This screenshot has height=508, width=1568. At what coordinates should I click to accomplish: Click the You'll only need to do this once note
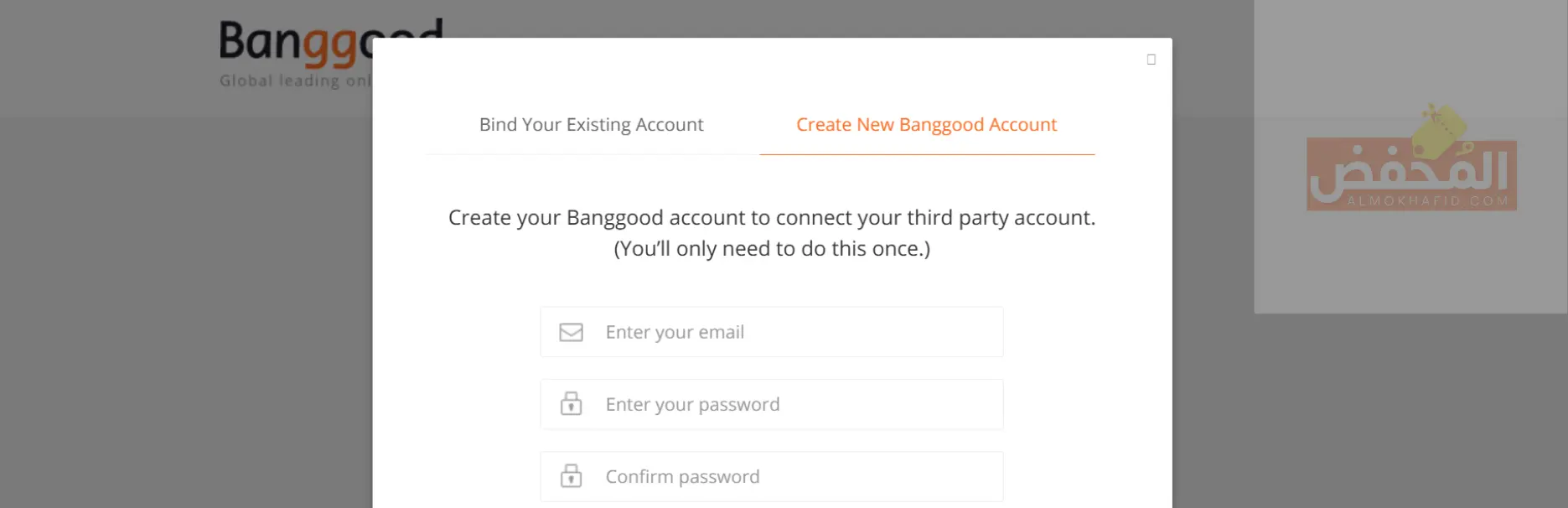[772, 249]
